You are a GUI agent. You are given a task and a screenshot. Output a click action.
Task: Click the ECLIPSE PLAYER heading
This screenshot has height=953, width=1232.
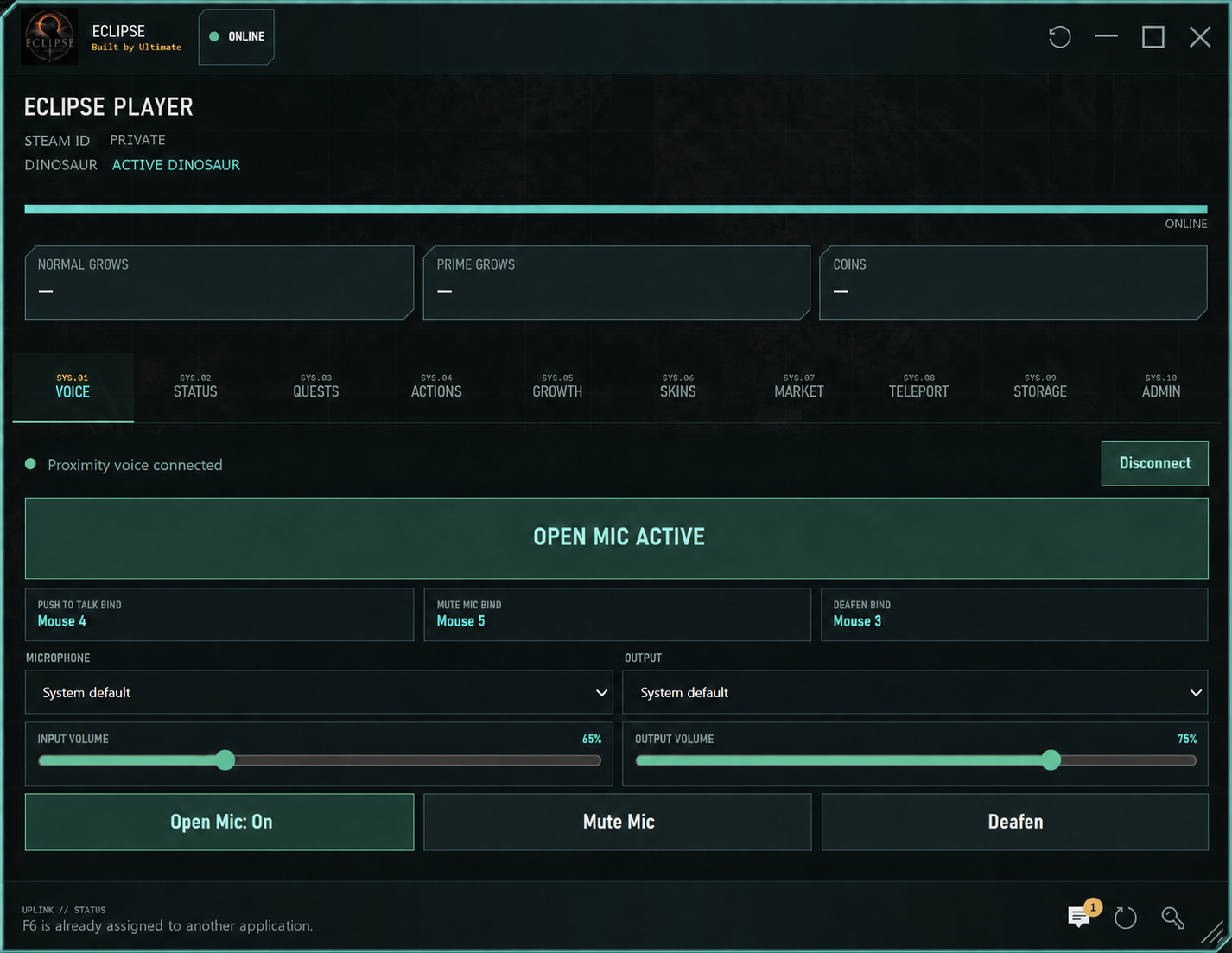tap(109, 106)
